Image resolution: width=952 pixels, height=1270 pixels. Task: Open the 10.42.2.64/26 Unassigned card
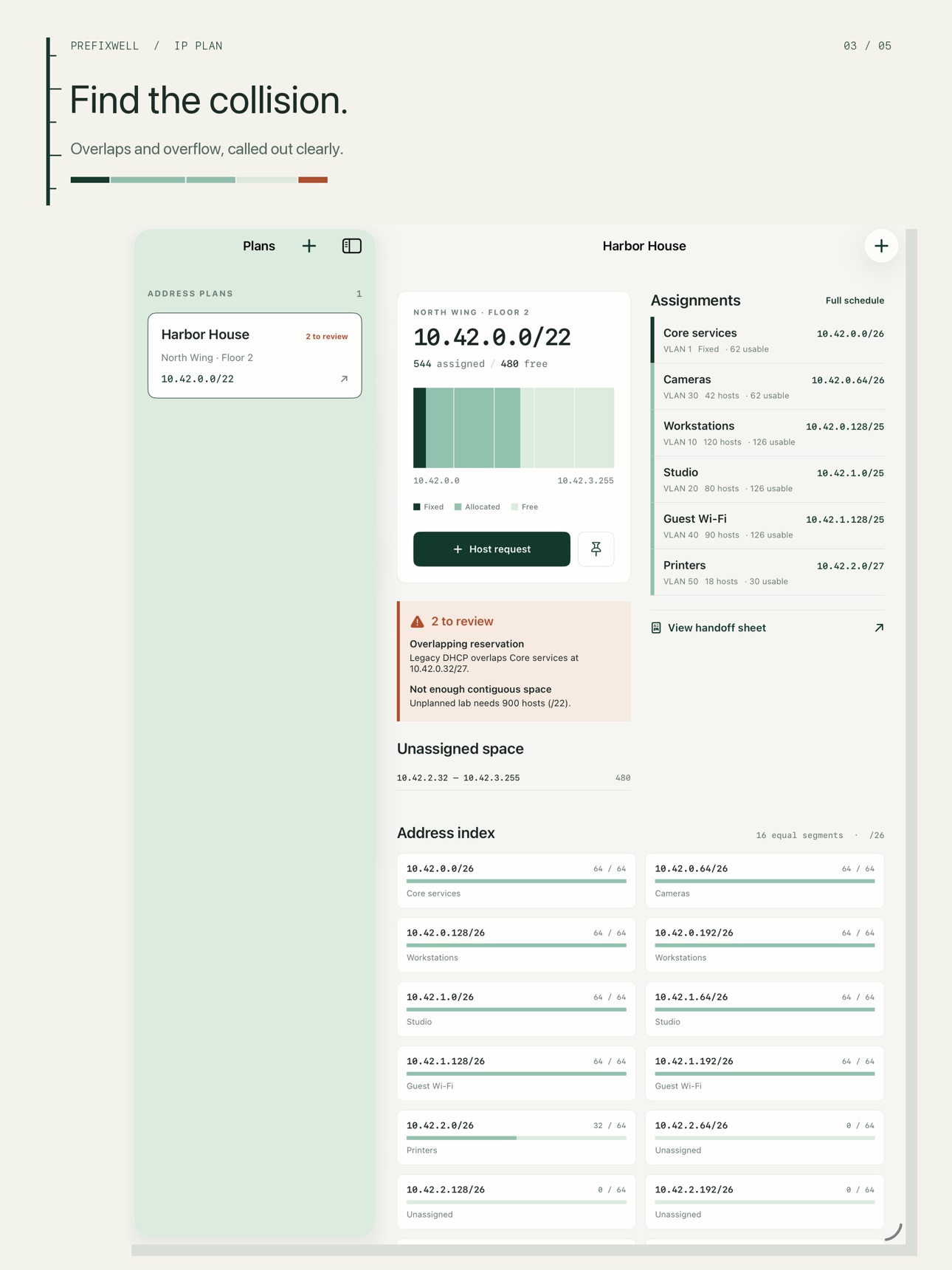pos(765,1138)
